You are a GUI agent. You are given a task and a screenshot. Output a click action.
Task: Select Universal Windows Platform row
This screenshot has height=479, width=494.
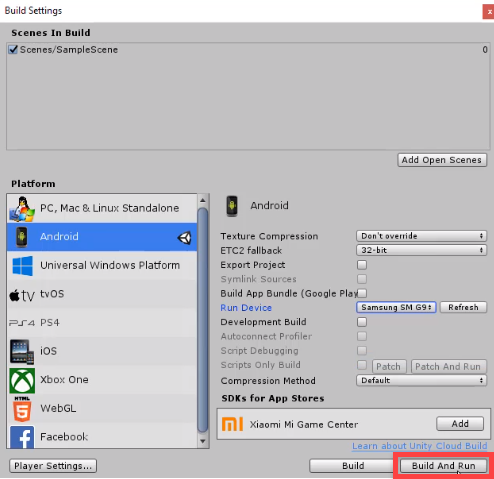(102, 266)
